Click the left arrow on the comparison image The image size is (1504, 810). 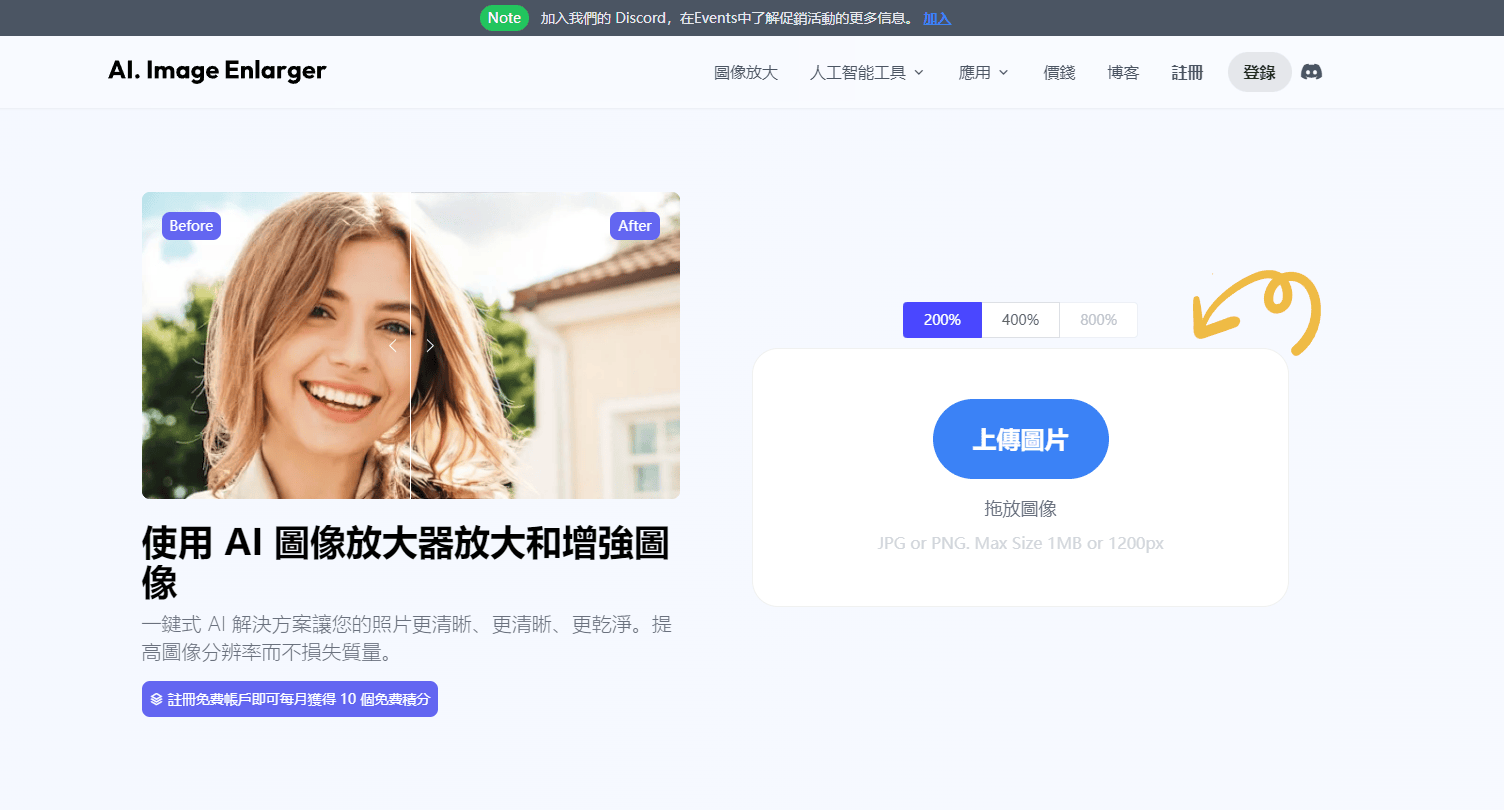[392, 345]
